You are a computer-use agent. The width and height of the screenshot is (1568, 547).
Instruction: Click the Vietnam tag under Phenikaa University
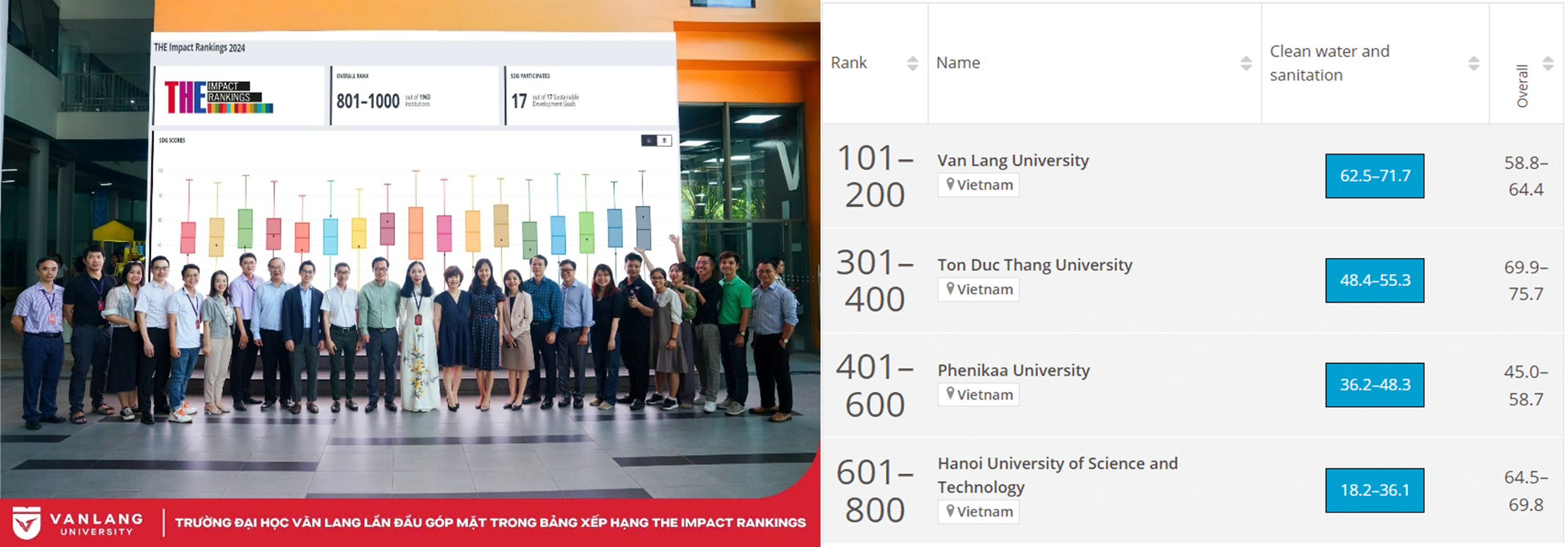[x=978, y=395]
